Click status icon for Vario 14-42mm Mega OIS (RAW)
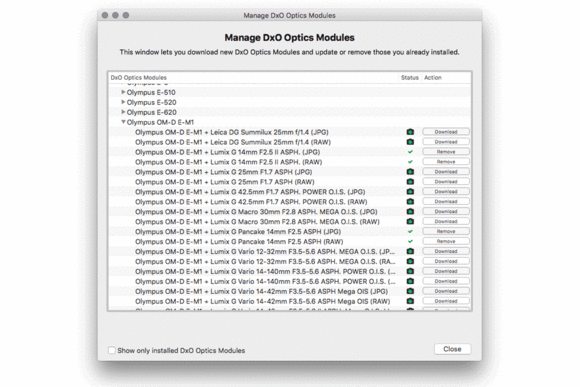 pyautogui.click(x=410, y=301)
